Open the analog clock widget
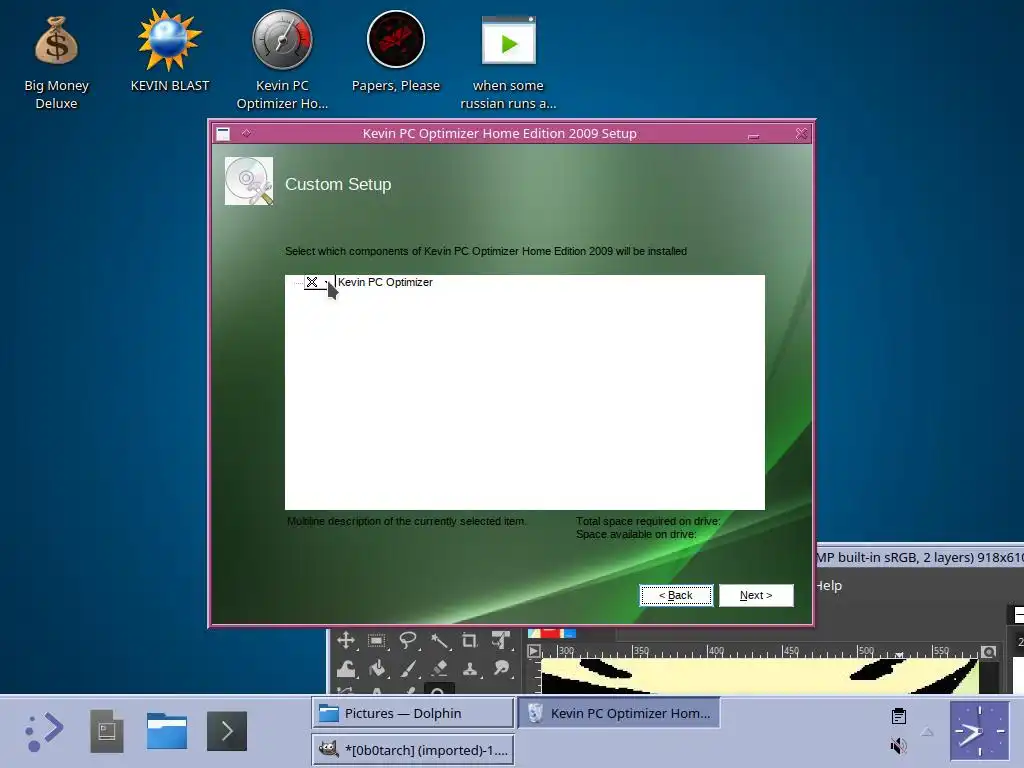Image resolution: width=1024 pixels, height=768 pixels. [x=980, y=731]
